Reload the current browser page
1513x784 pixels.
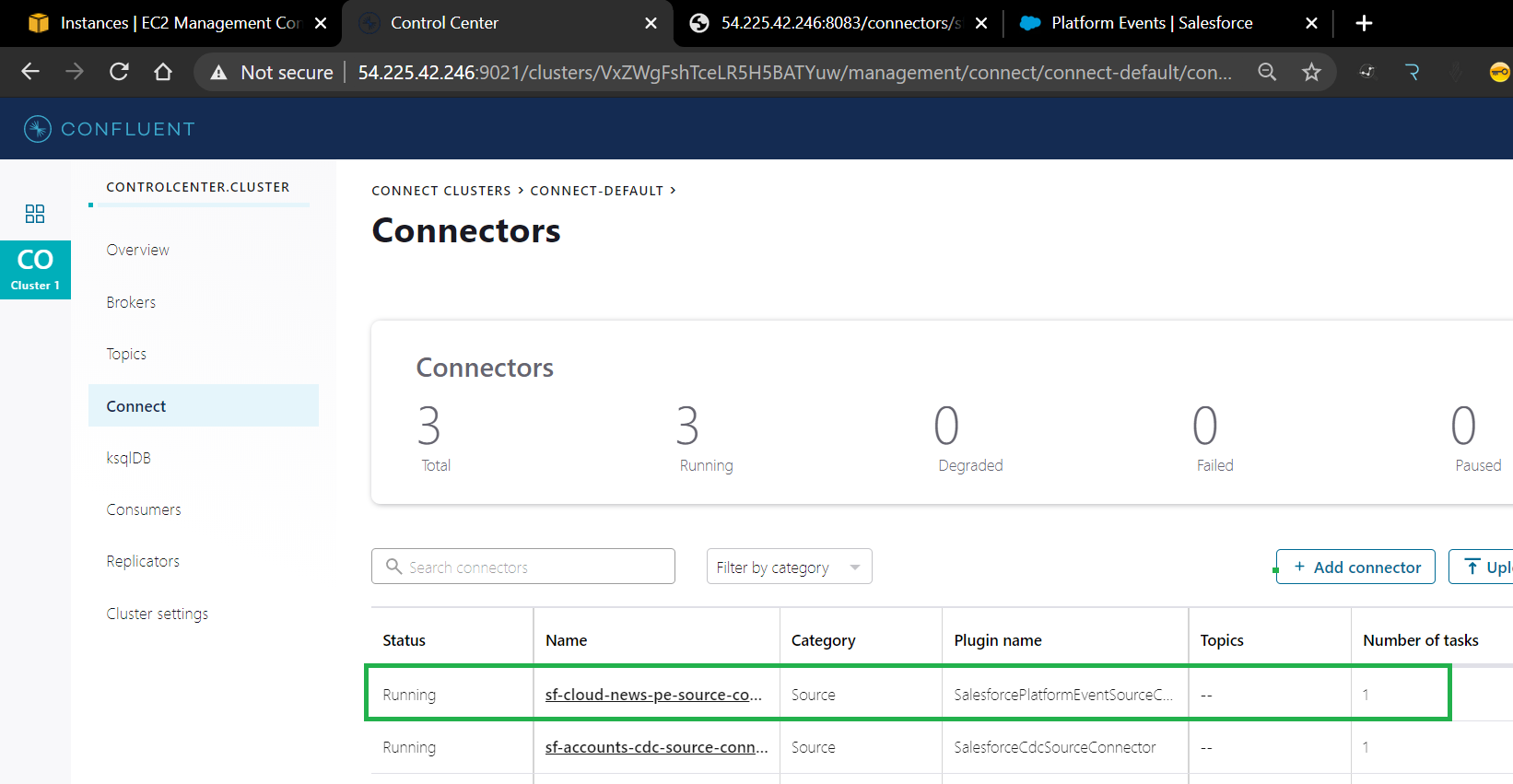(x=119, y=72)
